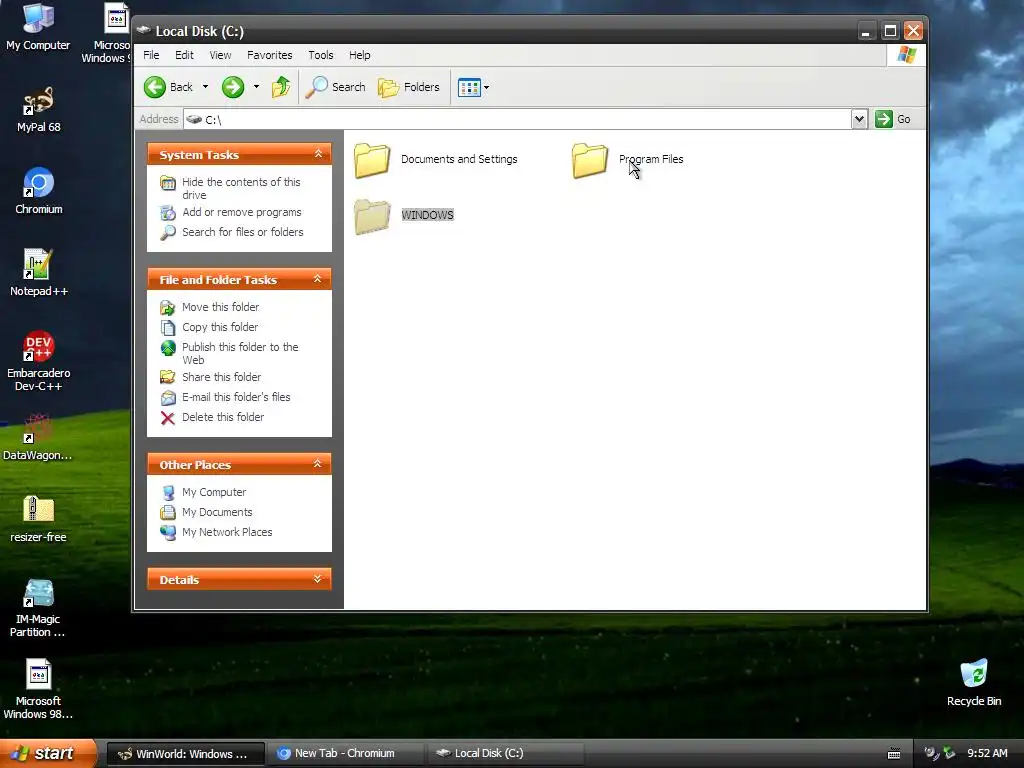Open the Edit menu
This screenshot has width=1024, height=768.
(x=184, y=55)
